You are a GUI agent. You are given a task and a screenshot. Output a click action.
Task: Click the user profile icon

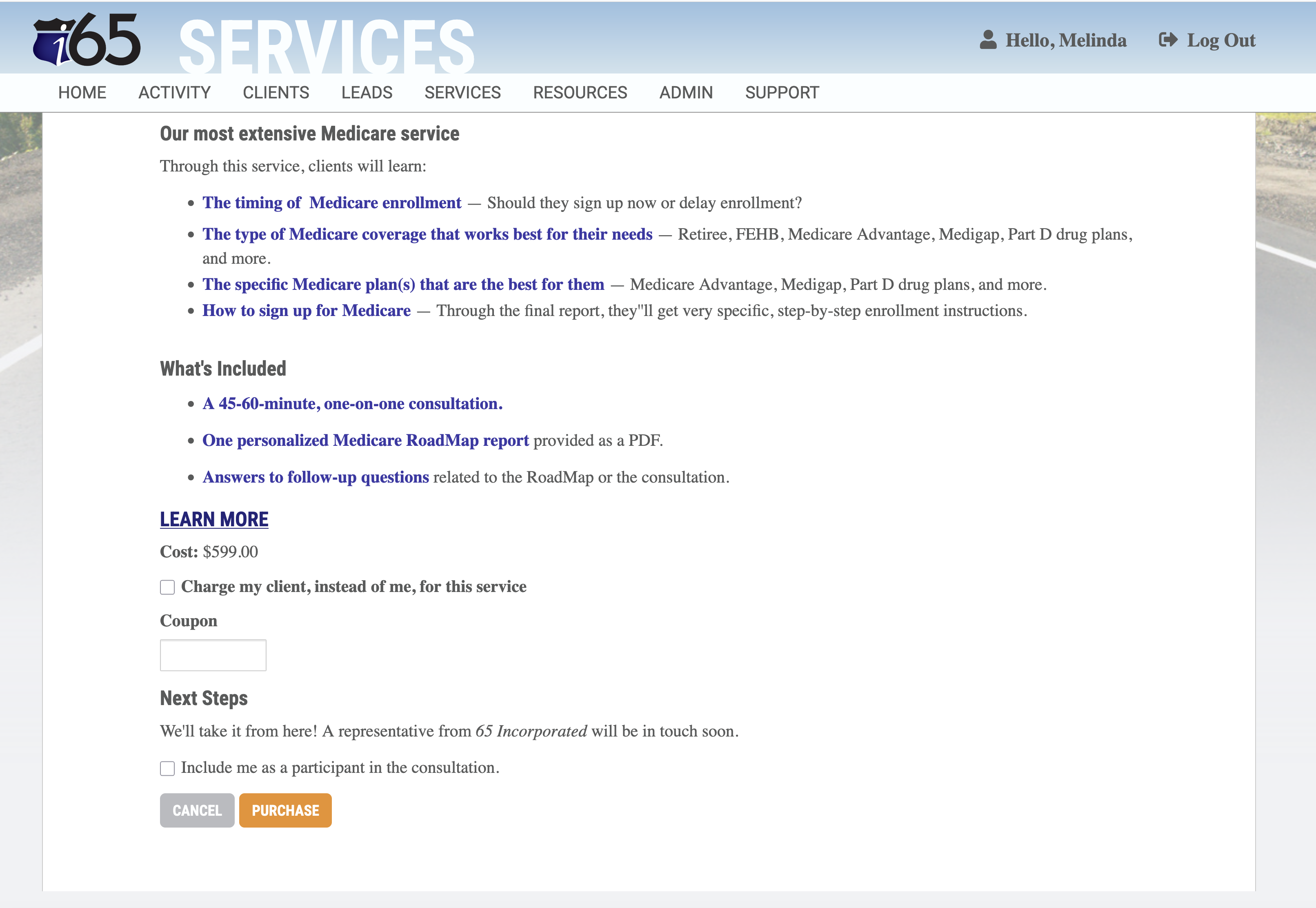[x=988, y=40]
